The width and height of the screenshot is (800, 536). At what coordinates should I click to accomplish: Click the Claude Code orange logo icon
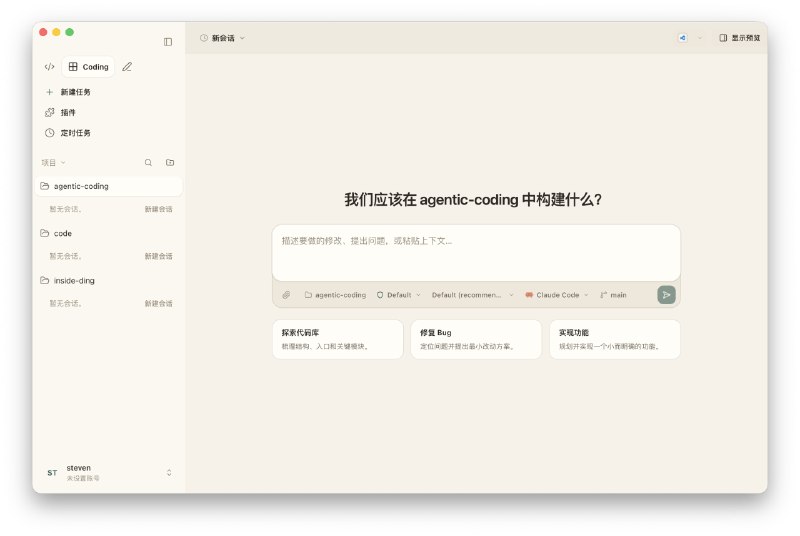(x=529, y=295)
